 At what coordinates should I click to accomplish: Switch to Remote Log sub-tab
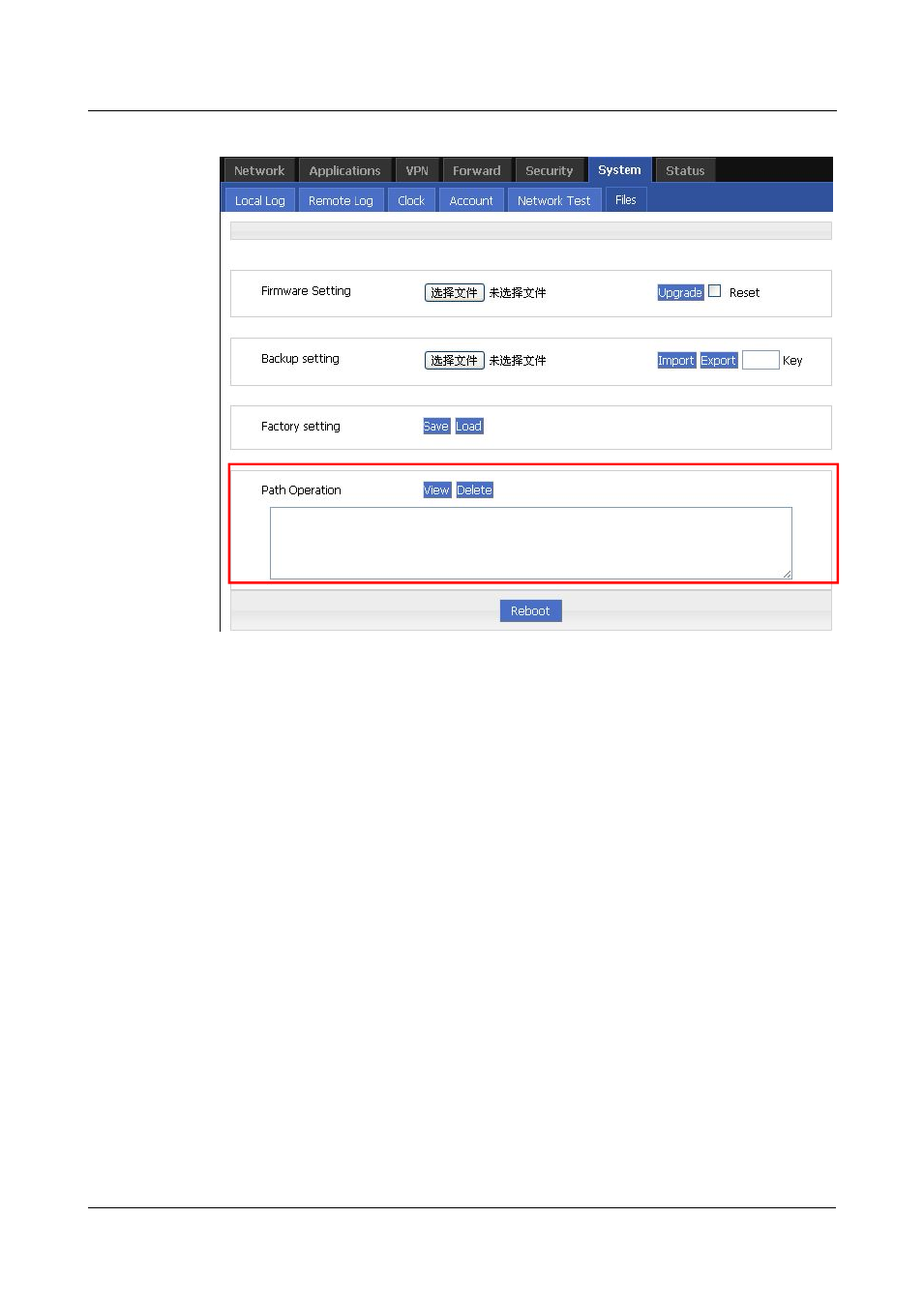pyautogui.click(x=341, y=200)
